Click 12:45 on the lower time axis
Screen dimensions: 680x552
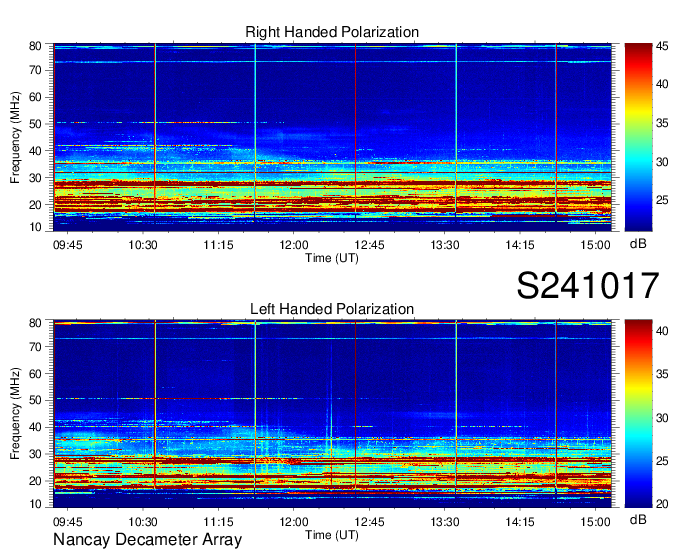click(369, 522)
